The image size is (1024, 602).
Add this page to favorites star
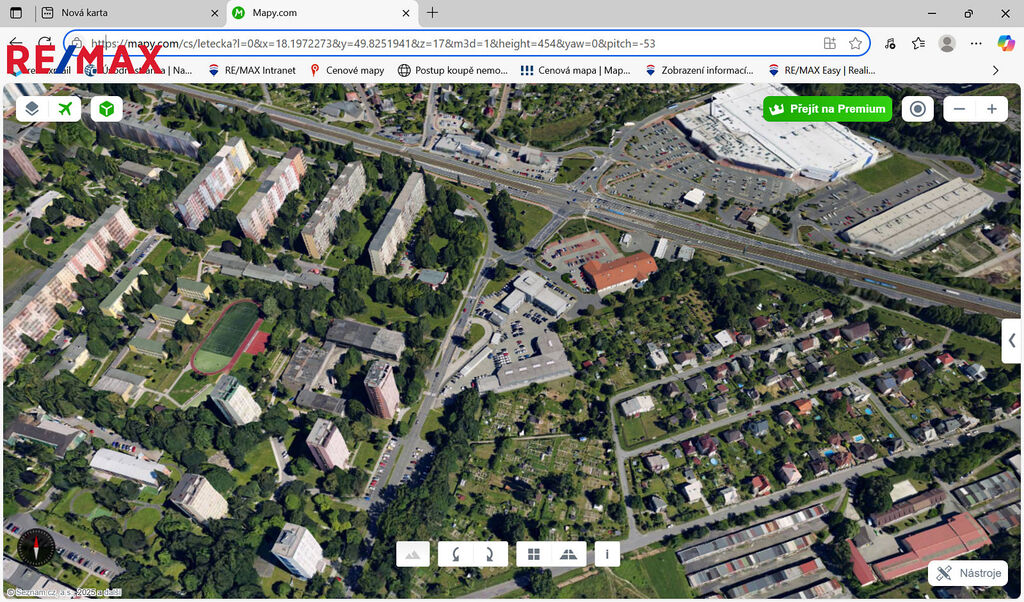click(x=855, y=44)
